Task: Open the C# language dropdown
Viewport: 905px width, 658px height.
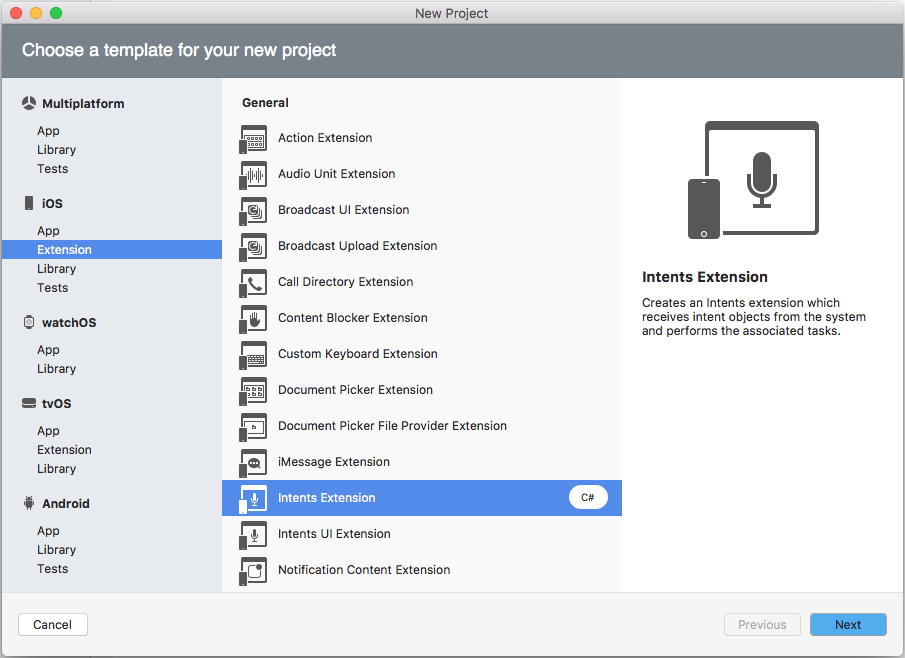Action: [x=588, y=498]
